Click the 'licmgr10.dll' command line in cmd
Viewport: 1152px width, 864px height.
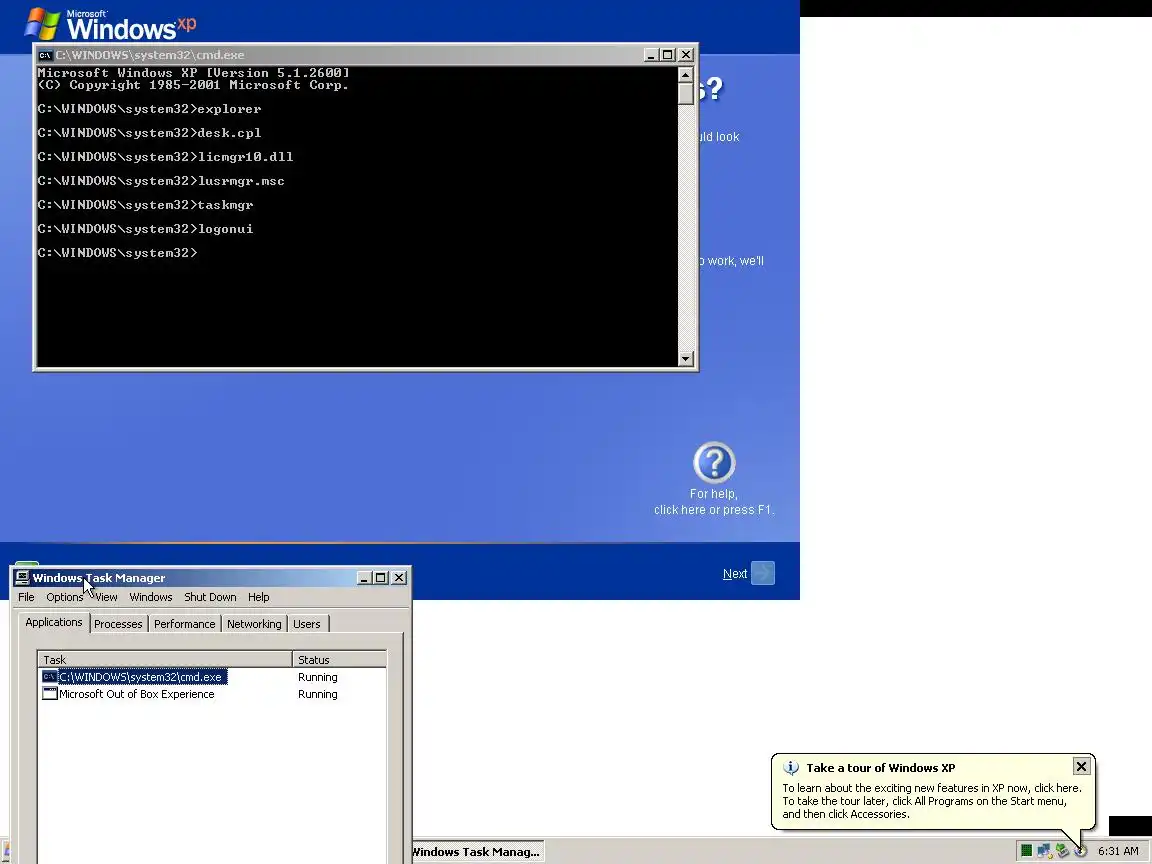(x=165, y=157)
